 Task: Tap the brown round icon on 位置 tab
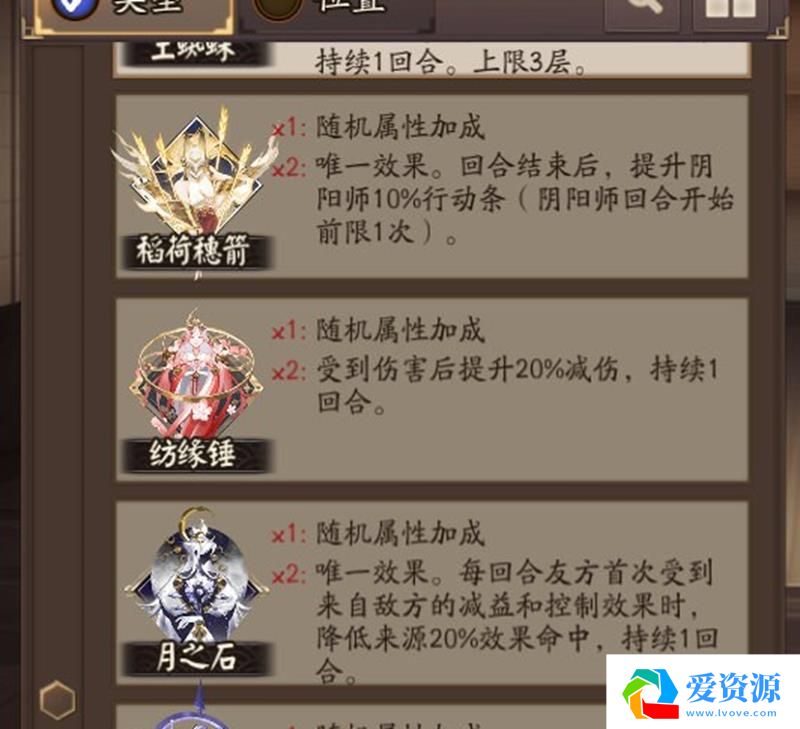[x=278, y=8]
